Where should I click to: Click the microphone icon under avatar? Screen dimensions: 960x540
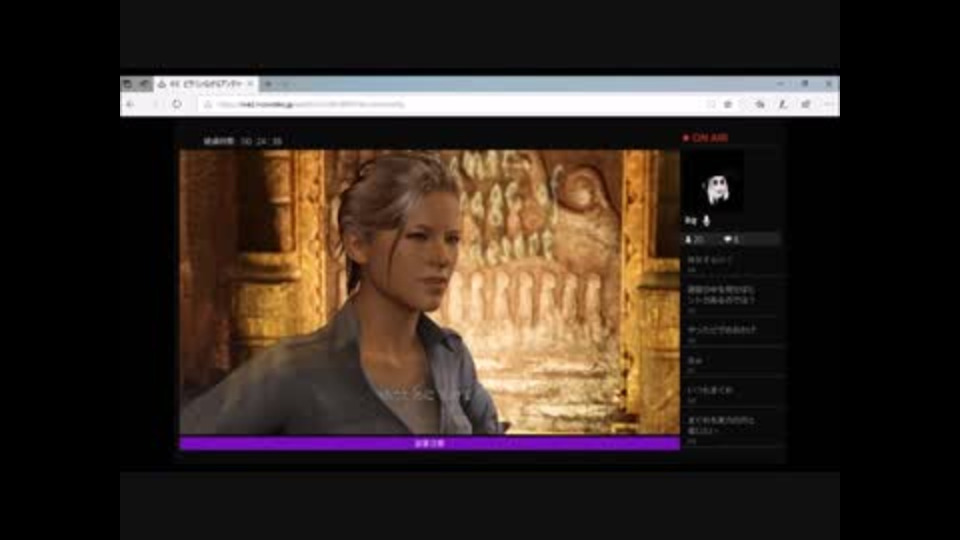(x=707, y=220)
